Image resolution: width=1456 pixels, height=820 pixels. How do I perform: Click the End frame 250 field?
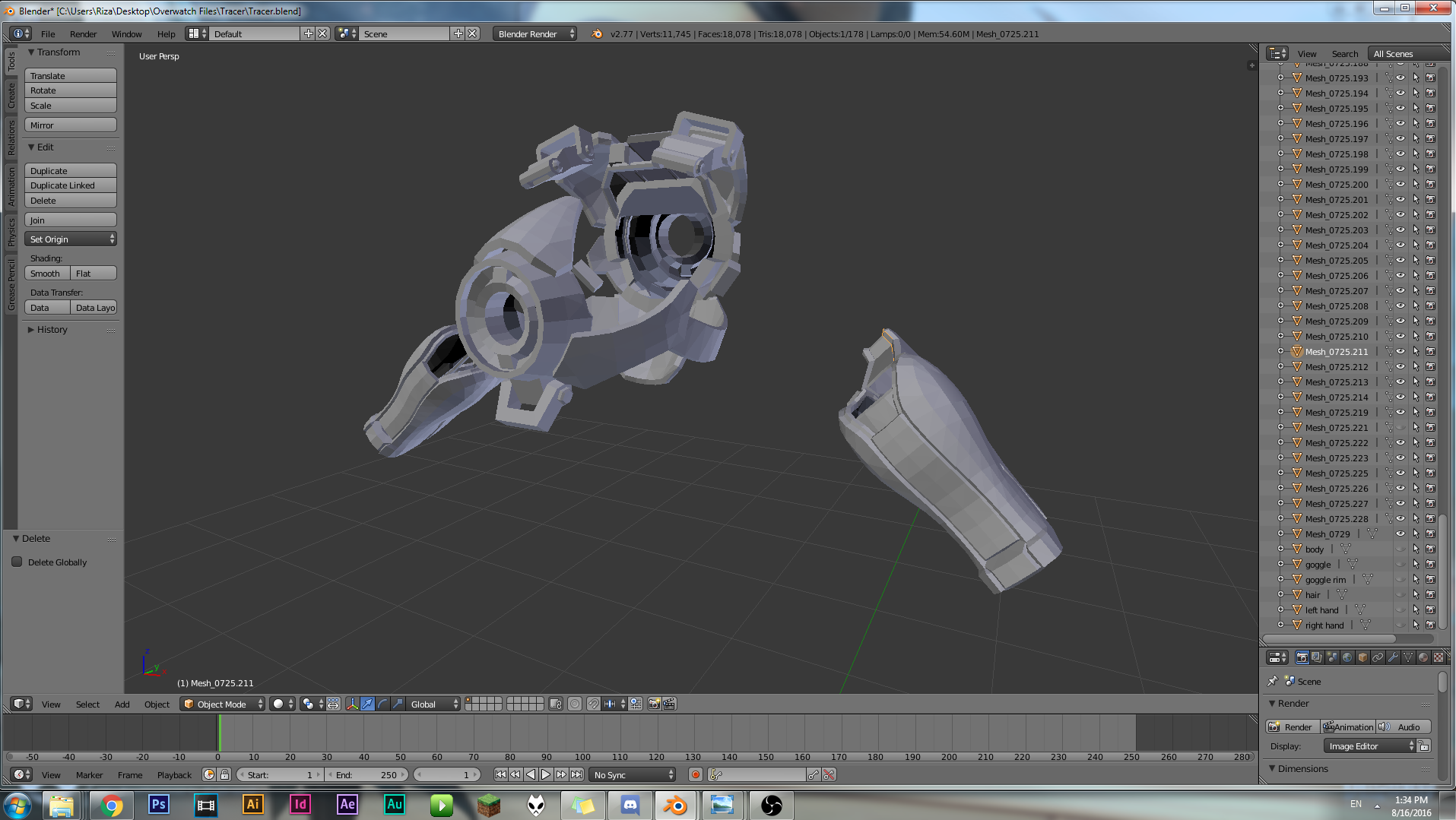tap(366, 774)
